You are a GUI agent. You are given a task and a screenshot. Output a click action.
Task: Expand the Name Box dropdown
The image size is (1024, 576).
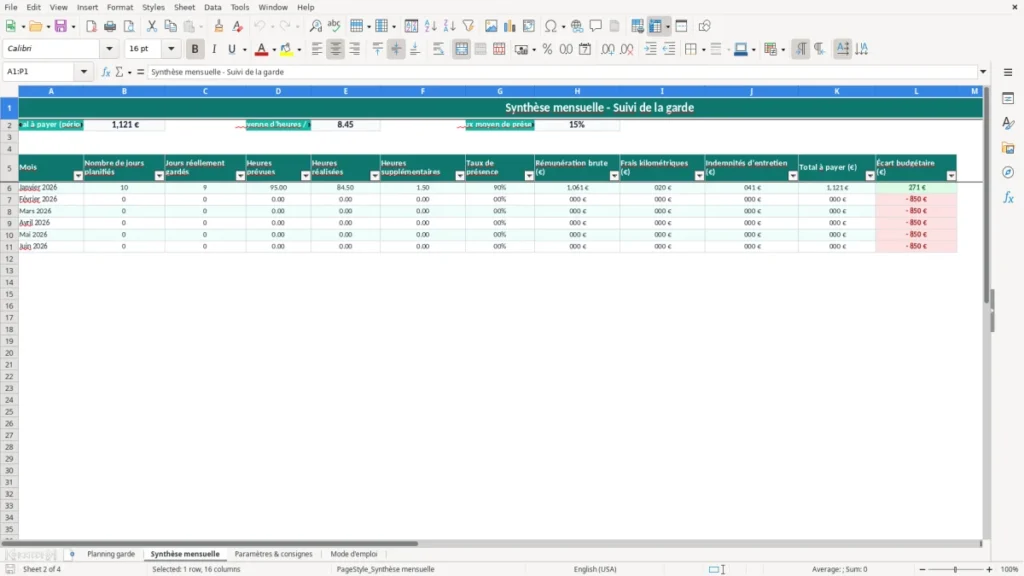click(x=84, y=72)
